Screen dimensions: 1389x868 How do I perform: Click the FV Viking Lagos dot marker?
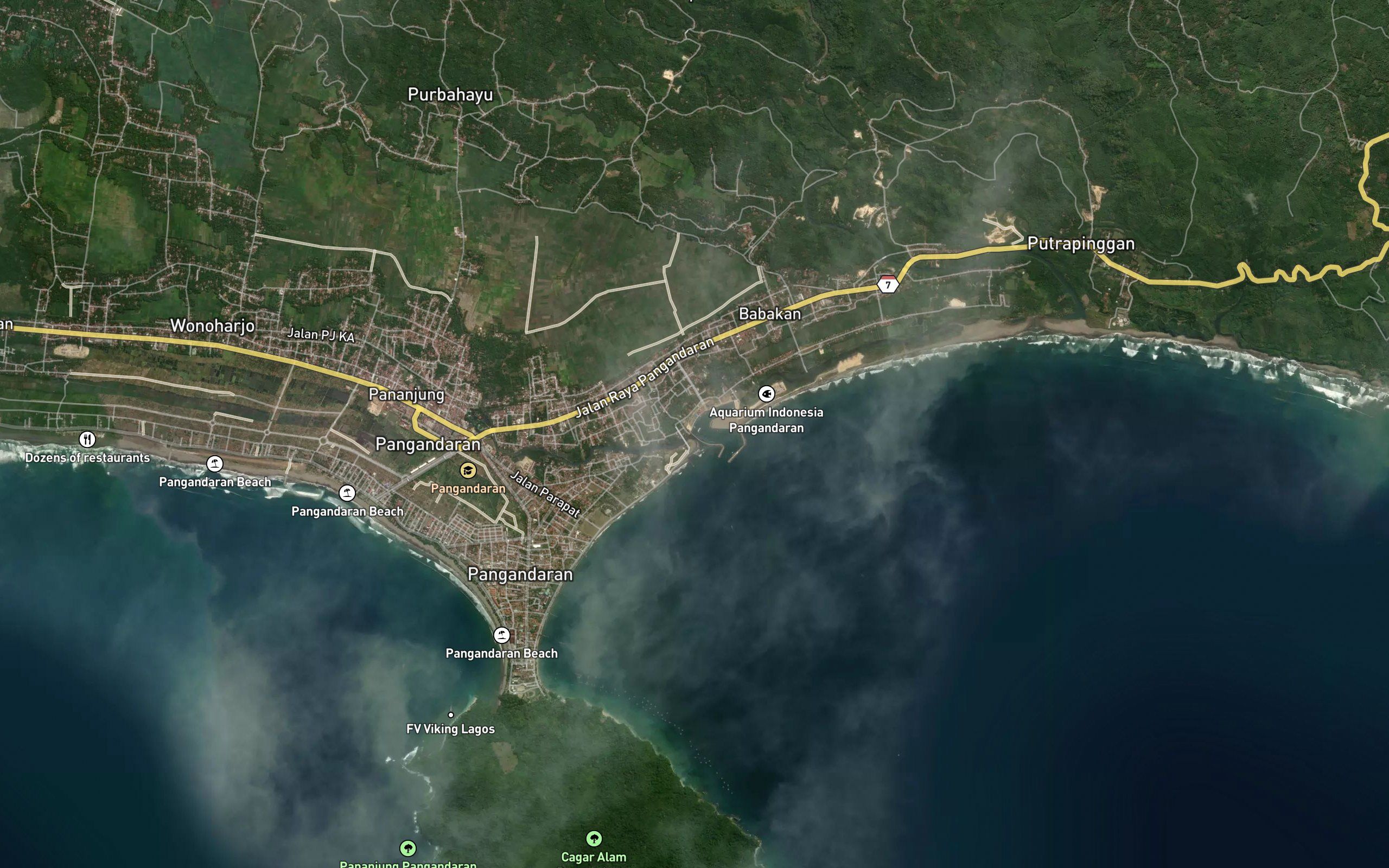click(x=450, y=714)
